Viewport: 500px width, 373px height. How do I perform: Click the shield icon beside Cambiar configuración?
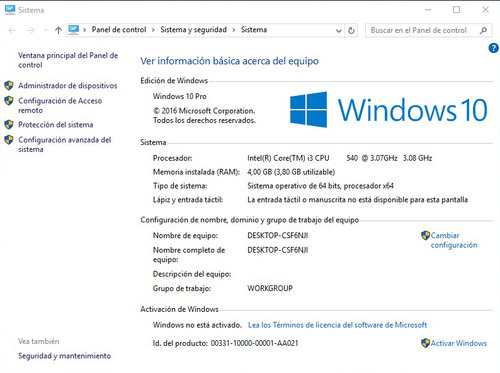(x=425, y=235)
